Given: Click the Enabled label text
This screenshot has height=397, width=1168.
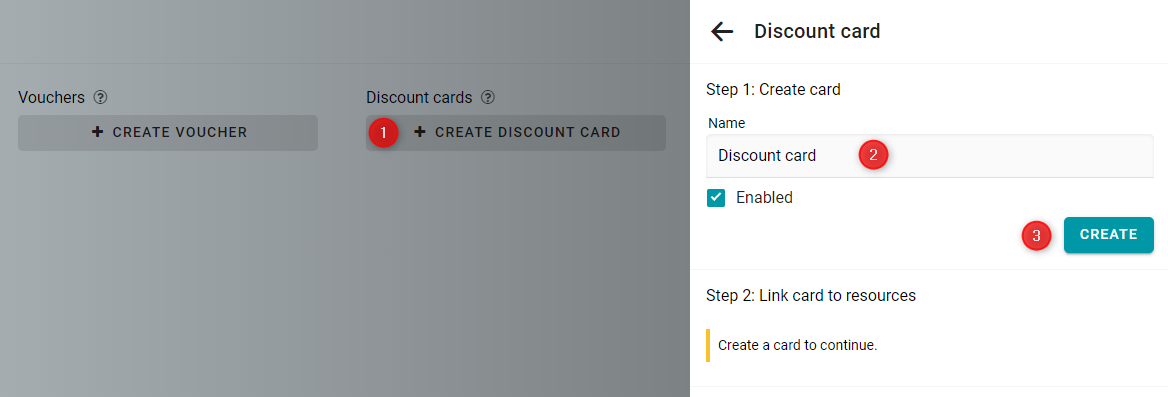Looking at the screenshot, I should 764,198.
